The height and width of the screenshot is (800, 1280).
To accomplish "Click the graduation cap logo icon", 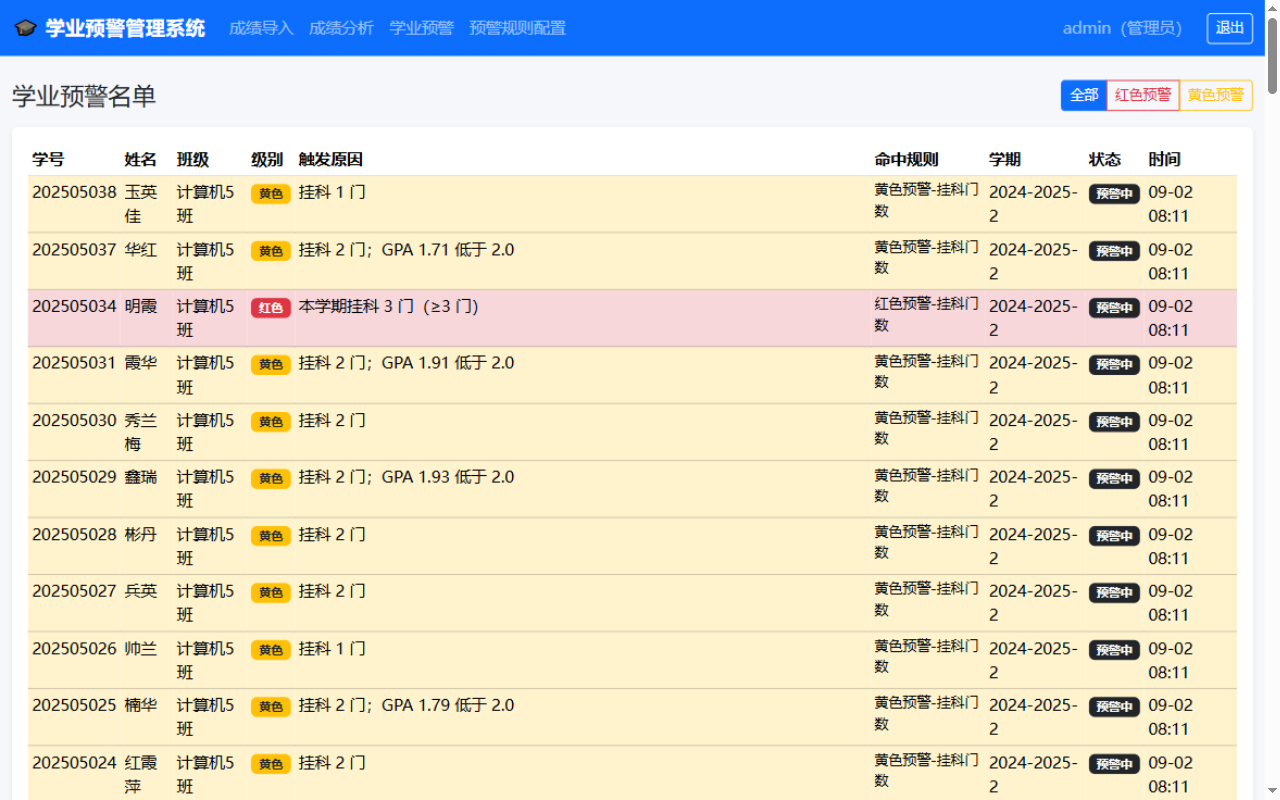I will 25,28.
